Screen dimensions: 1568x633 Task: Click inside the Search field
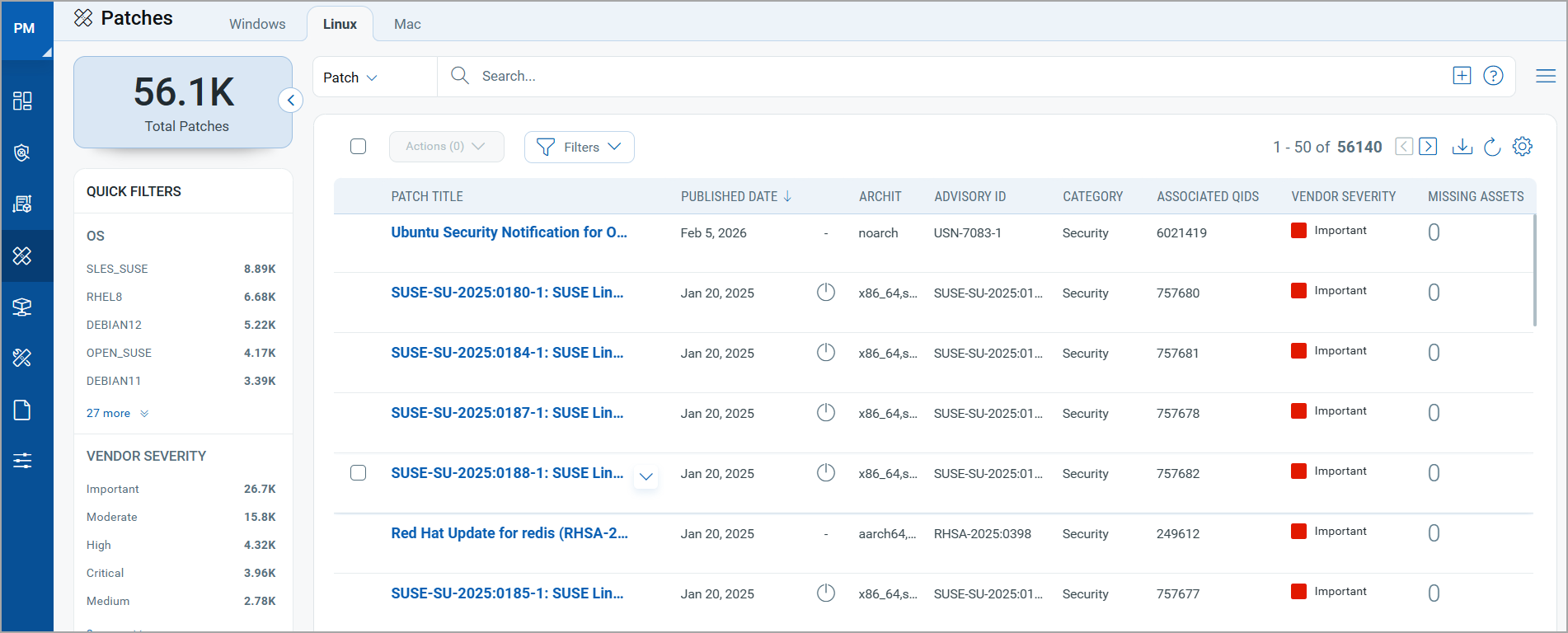pos(742,76)
